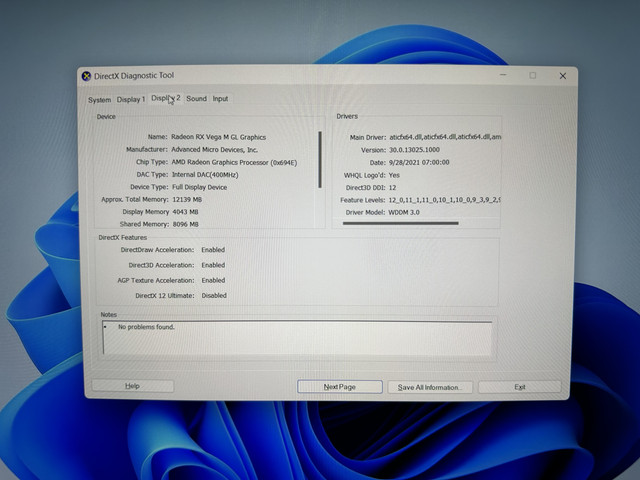Select the Display 2 tab
640x480 pixels.
tap(165, 98)
